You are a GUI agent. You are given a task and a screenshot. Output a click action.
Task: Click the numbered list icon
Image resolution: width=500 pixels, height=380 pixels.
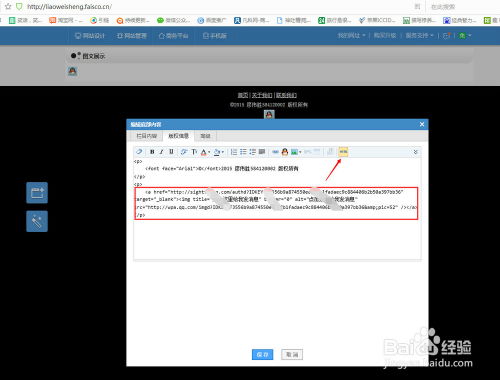234,152
